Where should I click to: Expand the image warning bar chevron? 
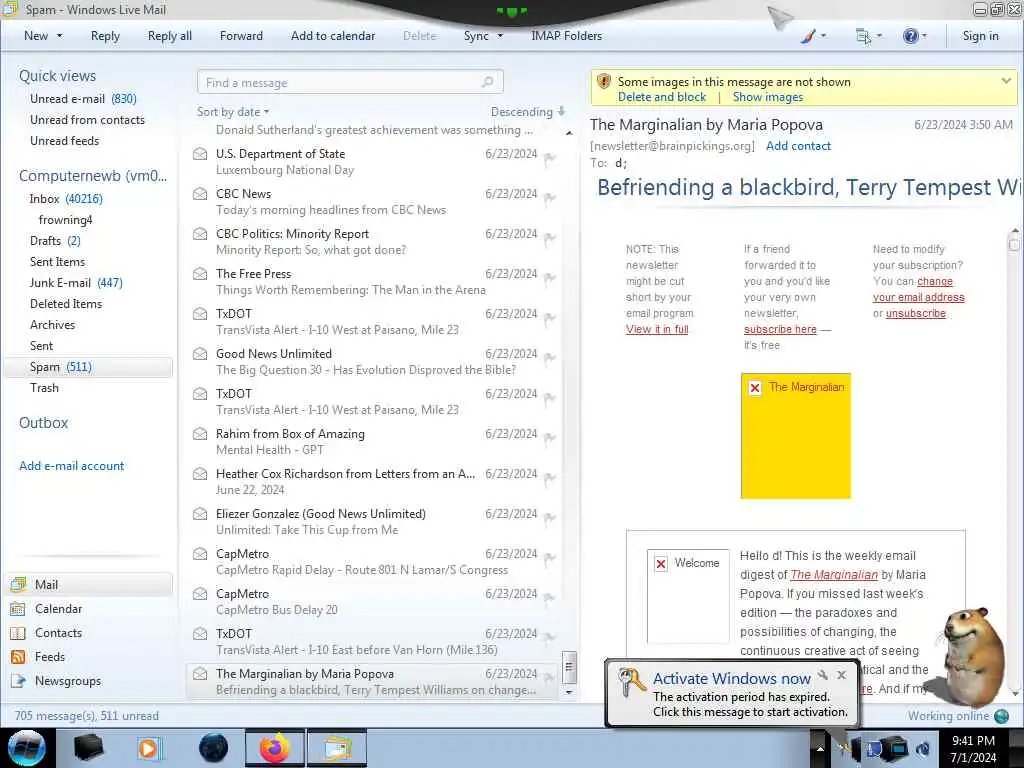click(x=1006, y=81)
